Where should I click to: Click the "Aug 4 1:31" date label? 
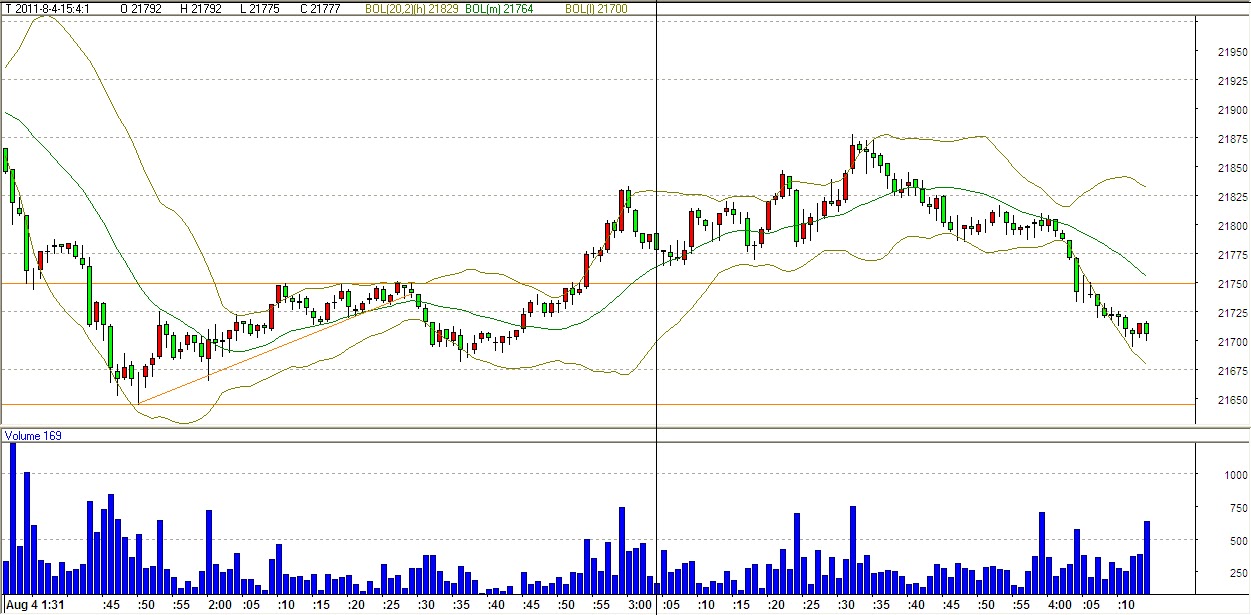coord(36,605)
